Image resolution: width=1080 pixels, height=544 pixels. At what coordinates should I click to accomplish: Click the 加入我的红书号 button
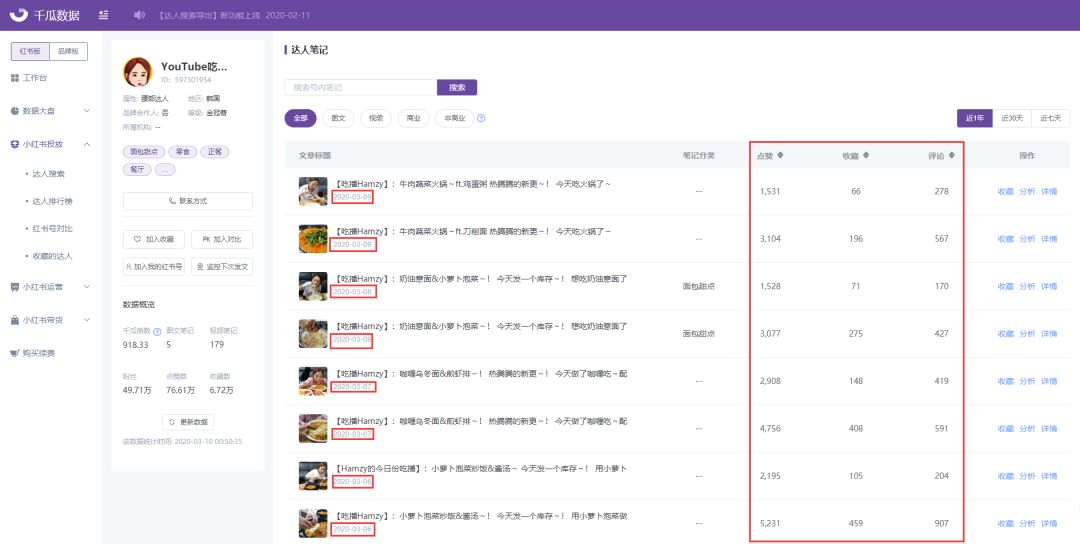click(154, 266)
